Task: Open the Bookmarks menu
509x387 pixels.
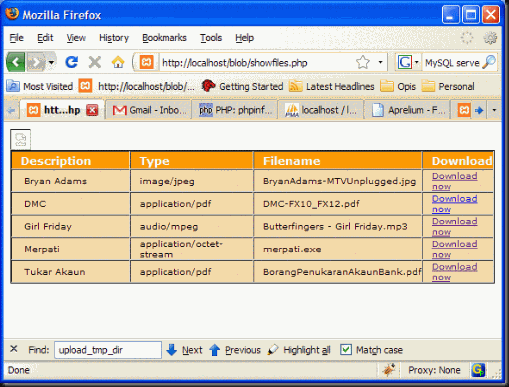Action: pyautogui.click(x=164, y=38)
